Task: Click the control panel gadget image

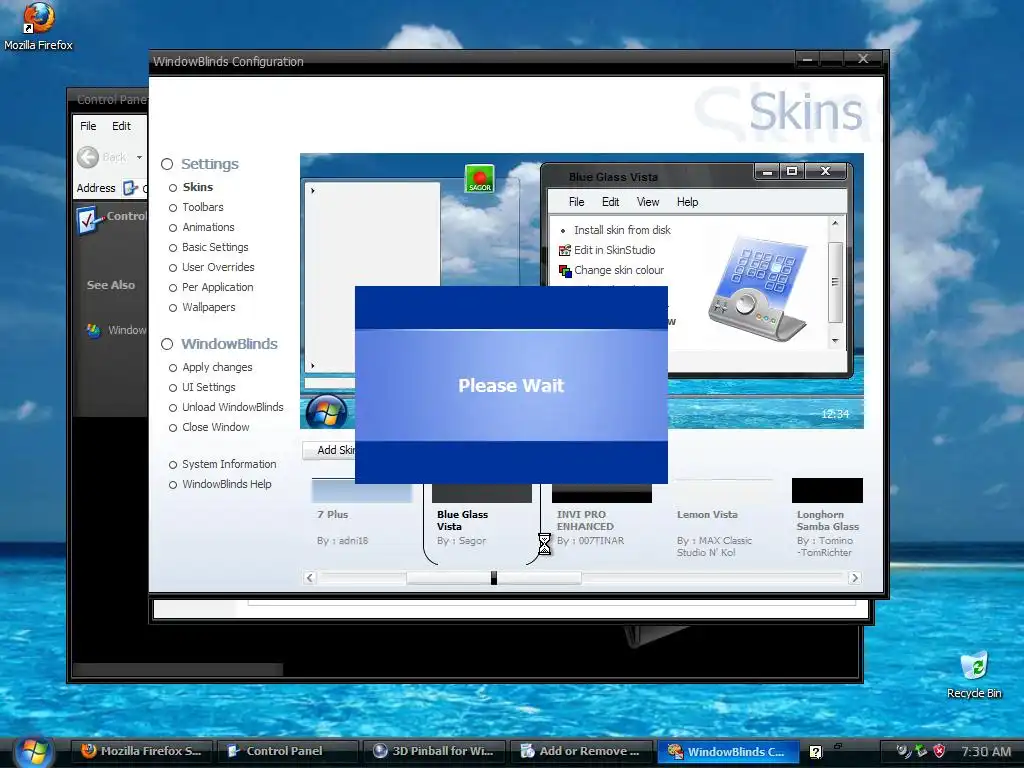Action: click(x=758, y=288)
